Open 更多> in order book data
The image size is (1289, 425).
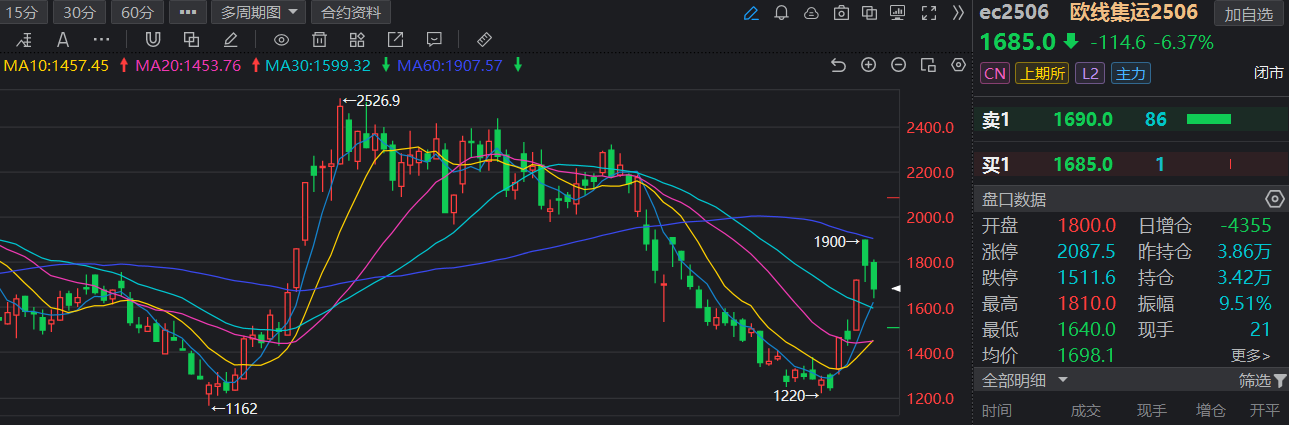pos(1250,355)
